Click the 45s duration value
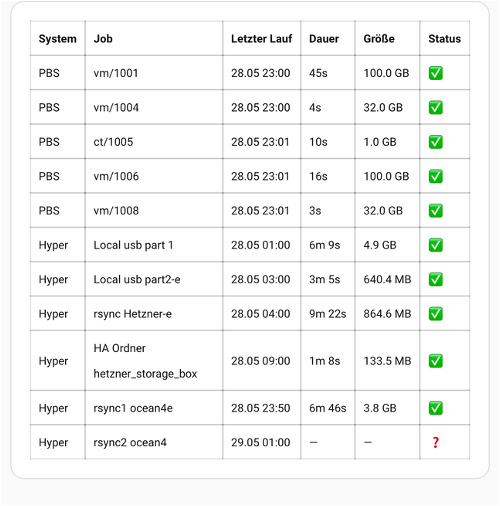The image size is (500, 506). pos(318,73)
